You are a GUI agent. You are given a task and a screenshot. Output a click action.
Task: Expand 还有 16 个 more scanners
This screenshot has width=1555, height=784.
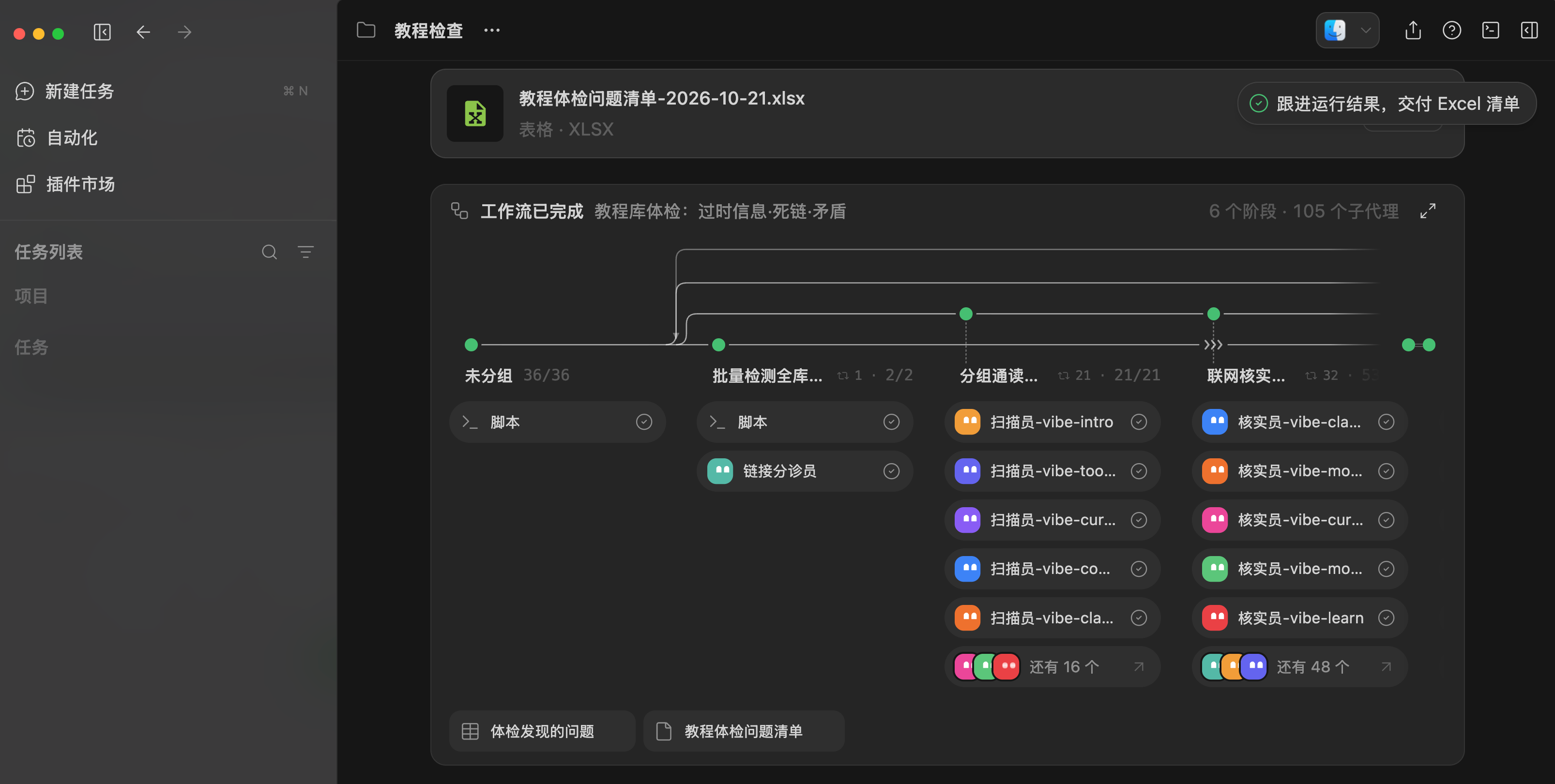tap(1052, 667)
